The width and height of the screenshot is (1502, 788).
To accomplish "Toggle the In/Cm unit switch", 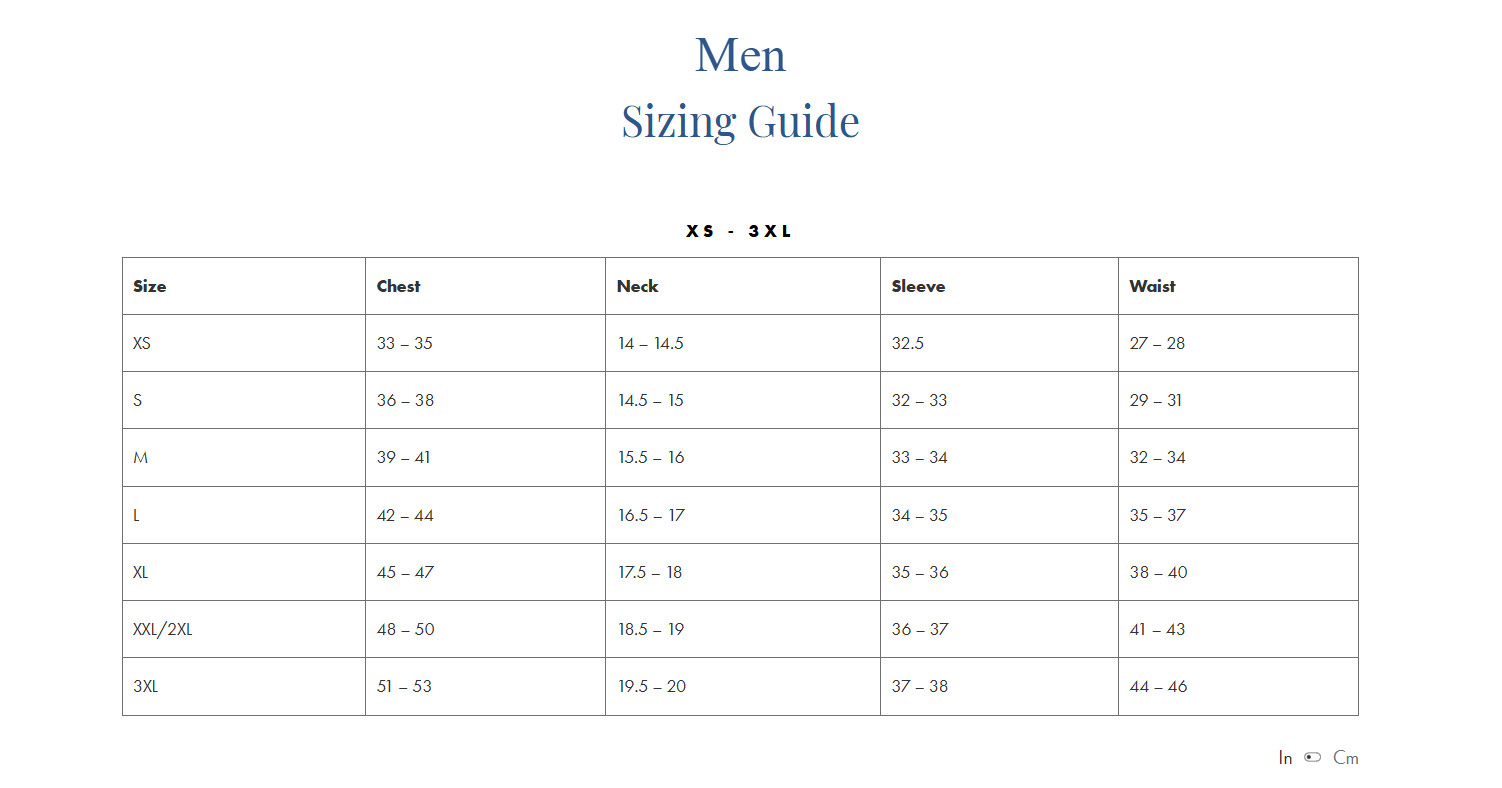I will [x=1312, y=757].
